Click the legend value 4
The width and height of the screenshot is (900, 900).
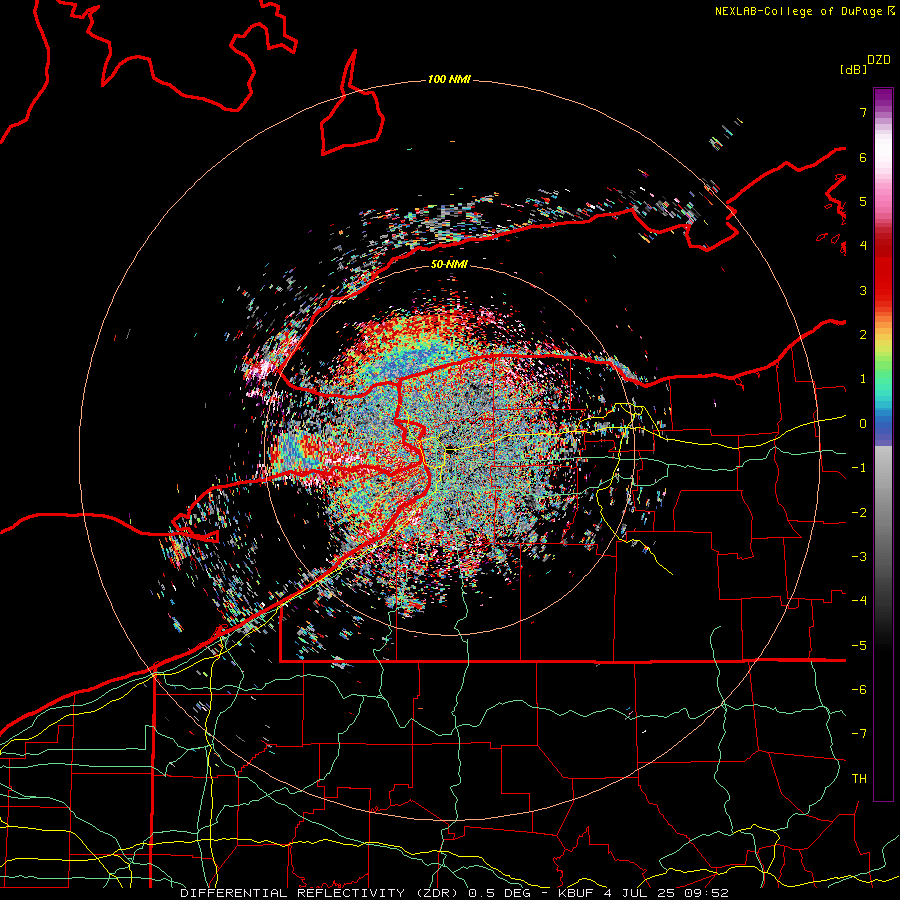click(x=863, y=246)
